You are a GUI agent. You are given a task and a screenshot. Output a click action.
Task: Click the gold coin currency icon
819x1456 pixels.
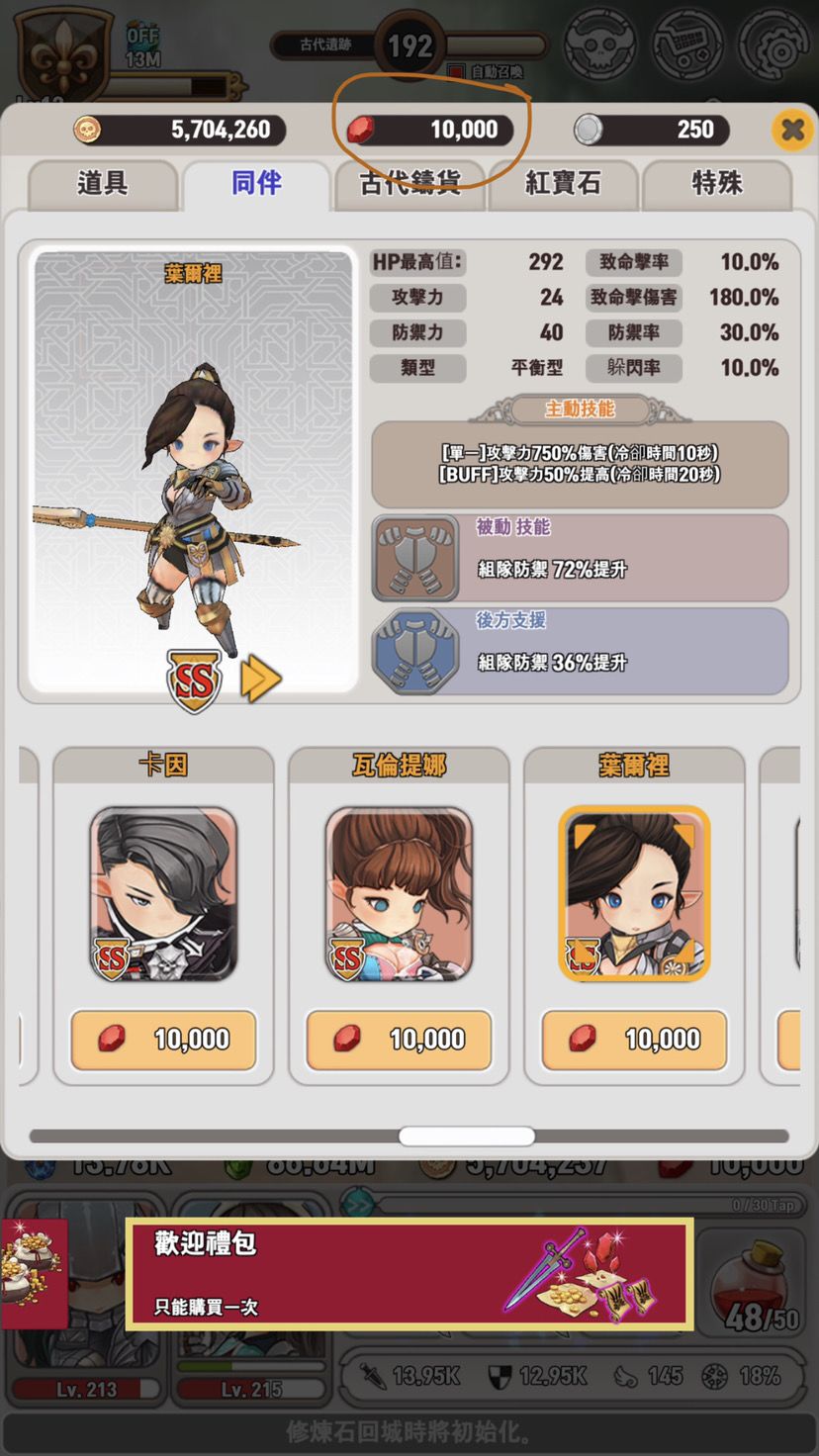pos(88,130)
